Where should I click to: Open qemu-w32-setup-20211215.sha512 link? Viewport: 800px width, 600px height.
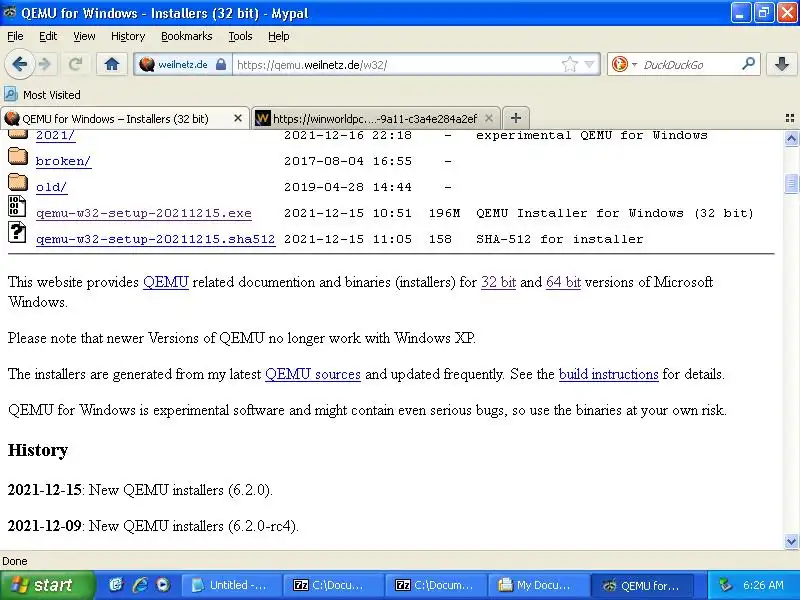pos(156,239)
